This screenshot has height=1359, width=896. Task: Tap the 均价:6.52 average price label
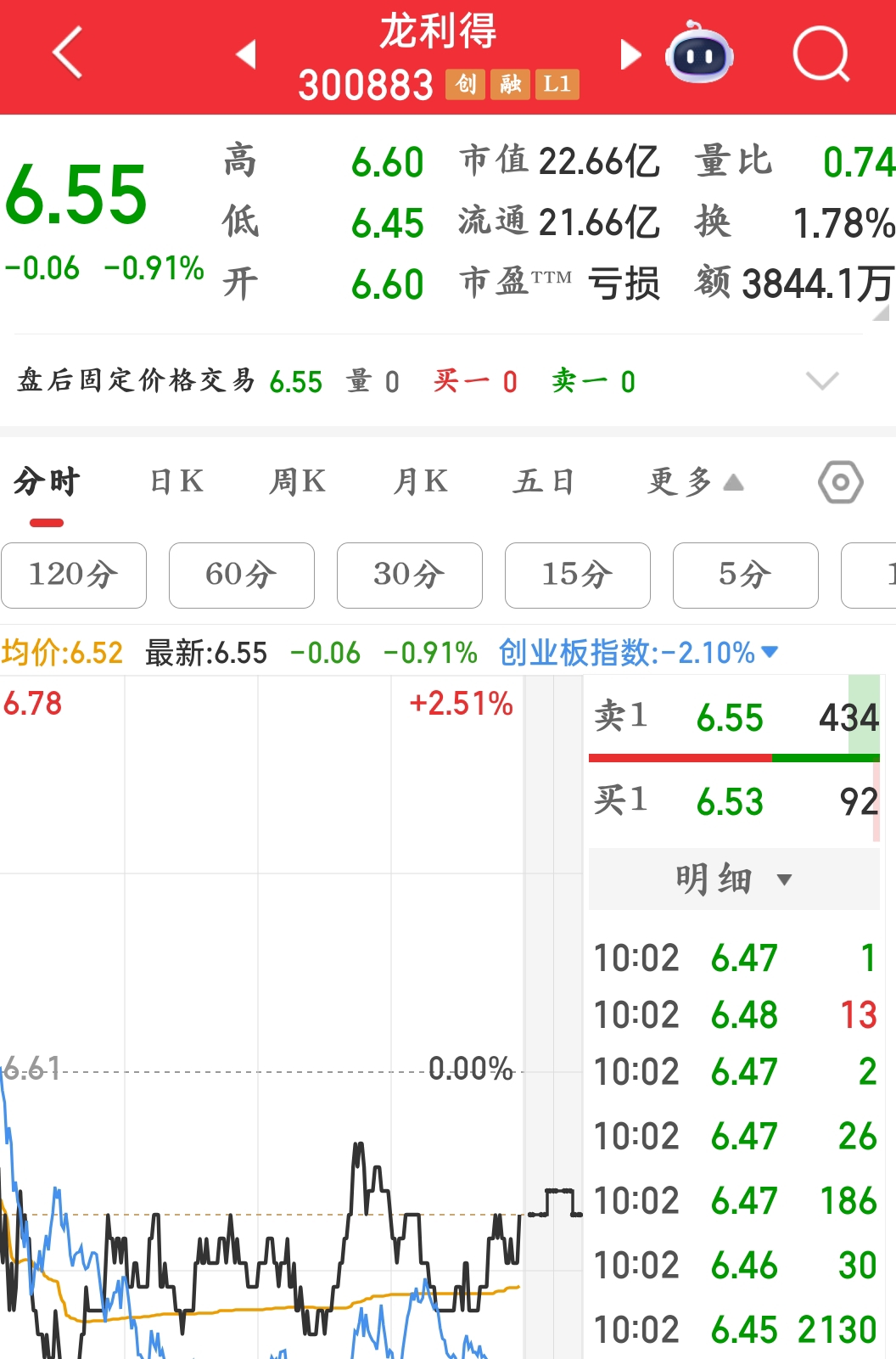[62, 653]
